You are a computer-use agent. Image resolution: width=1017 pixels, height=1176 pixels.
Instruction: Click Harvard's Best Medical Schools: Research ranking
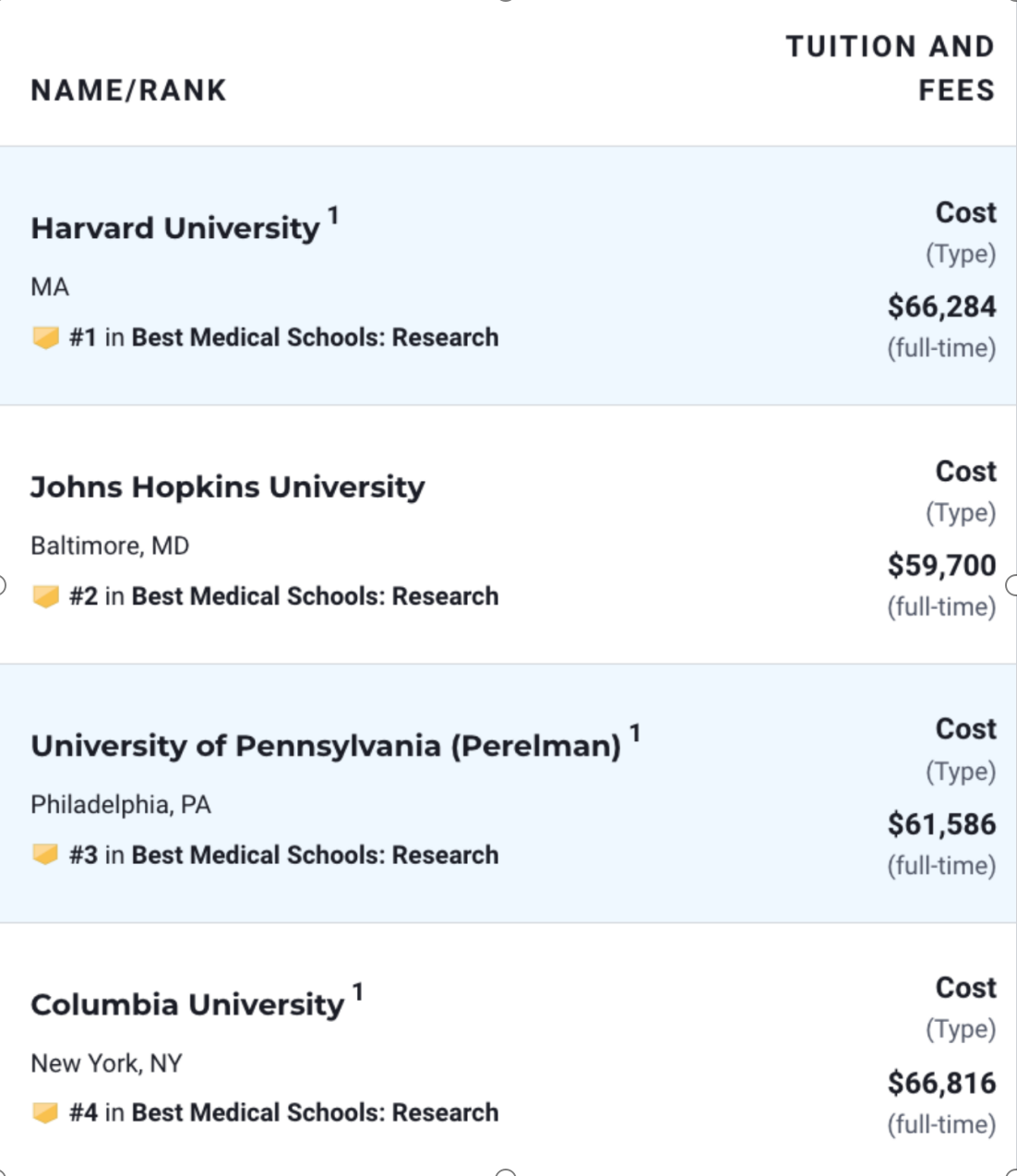315,338
